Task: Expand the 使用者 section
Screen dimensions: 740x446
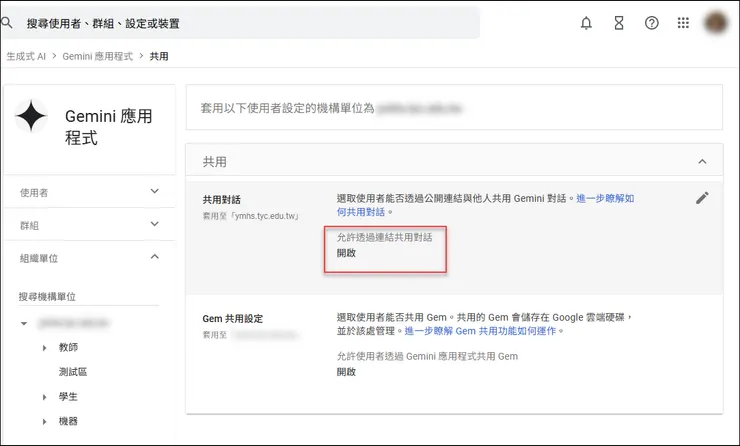Action: coord(89,192)
